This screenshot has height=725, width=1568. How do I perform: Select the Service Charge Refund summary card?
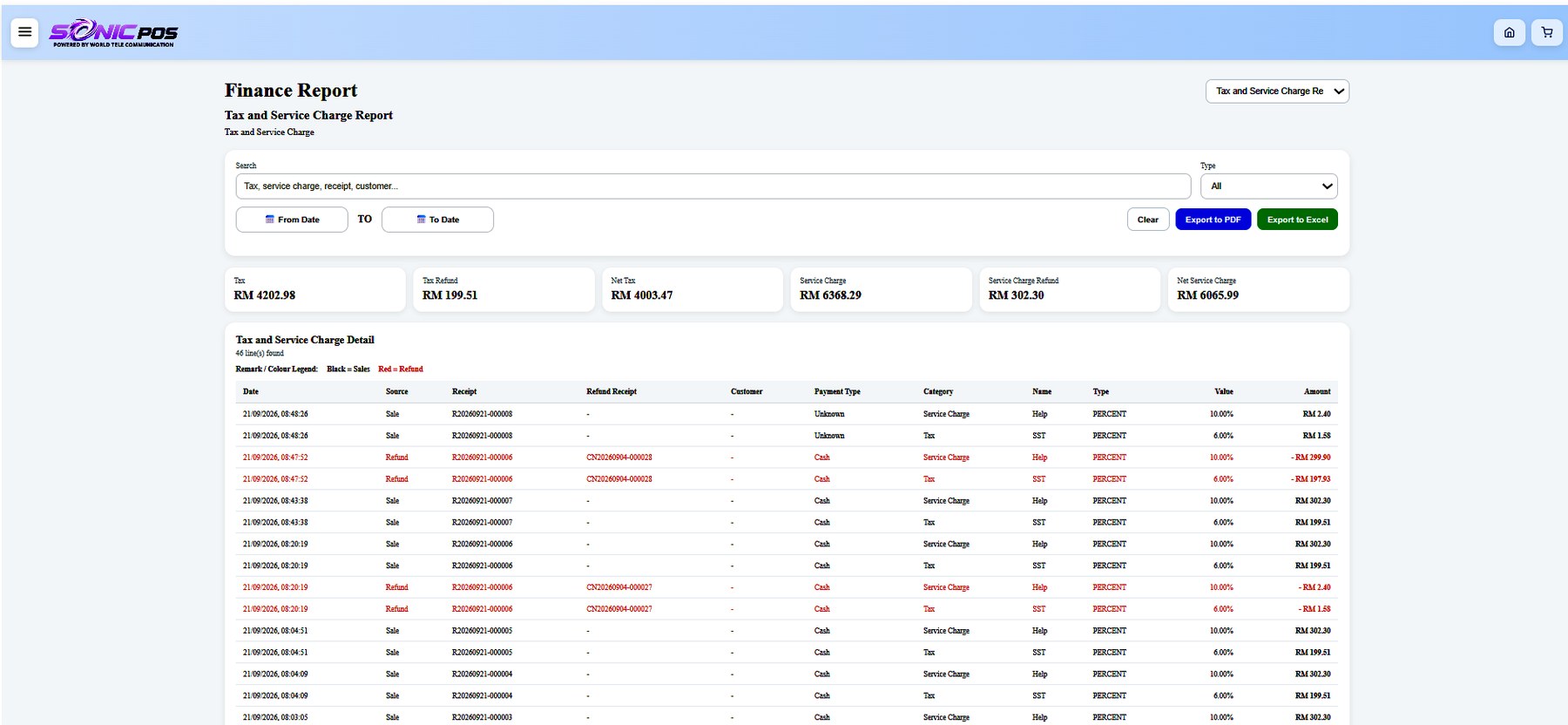pyautogui.click(x=1070, y=289)
